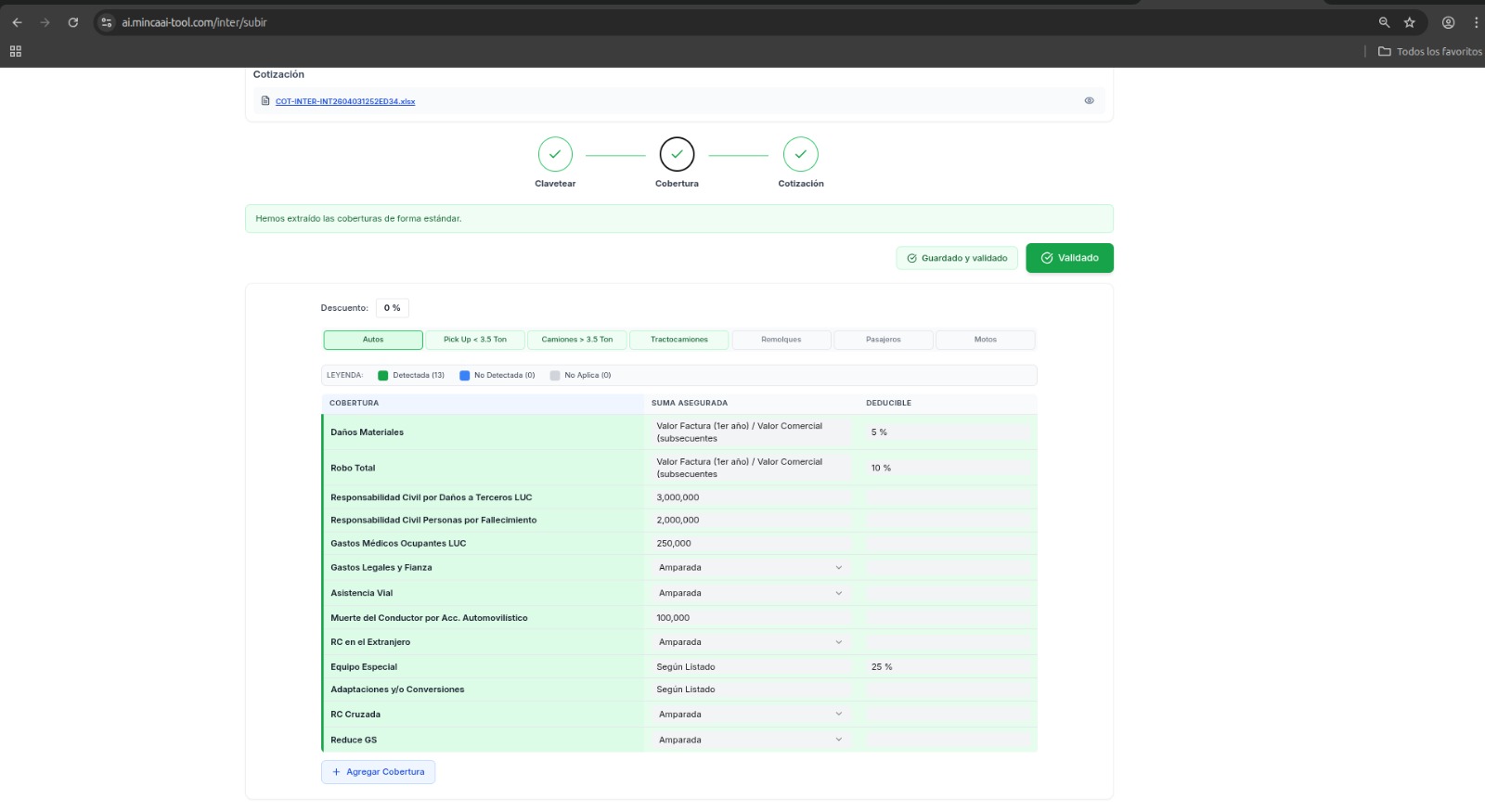Select the Reduce GS coverage label
The image size is (1485, 812).
354,741
